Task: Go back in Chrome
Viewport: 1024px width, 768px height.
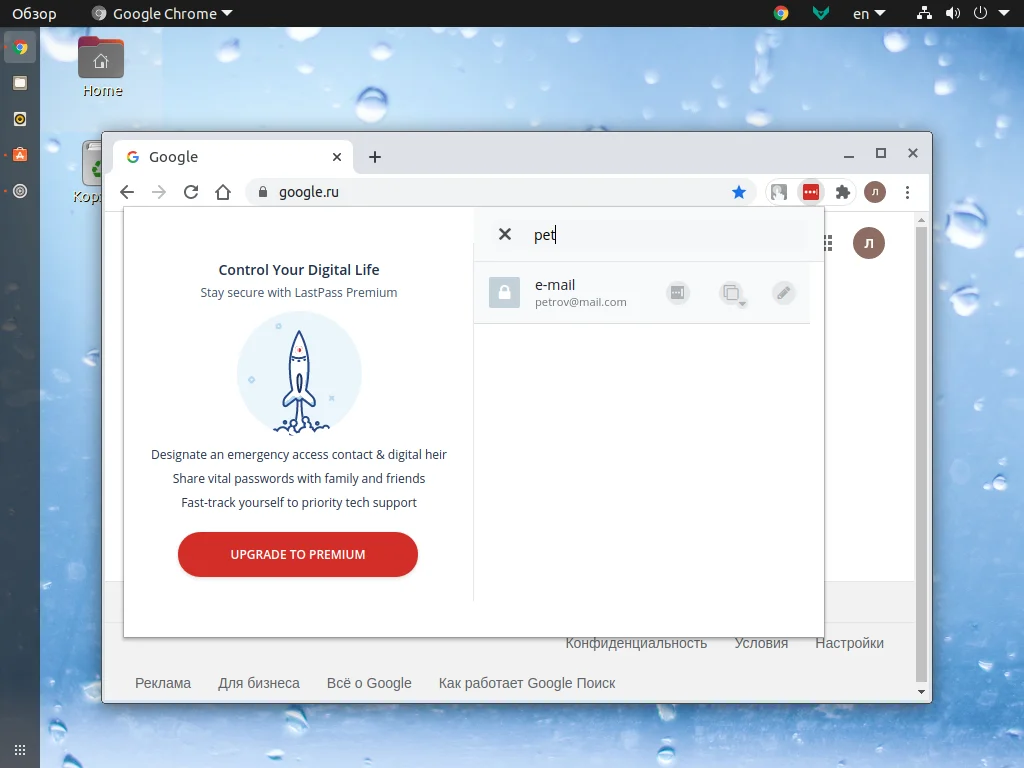Action: point(127,192)
